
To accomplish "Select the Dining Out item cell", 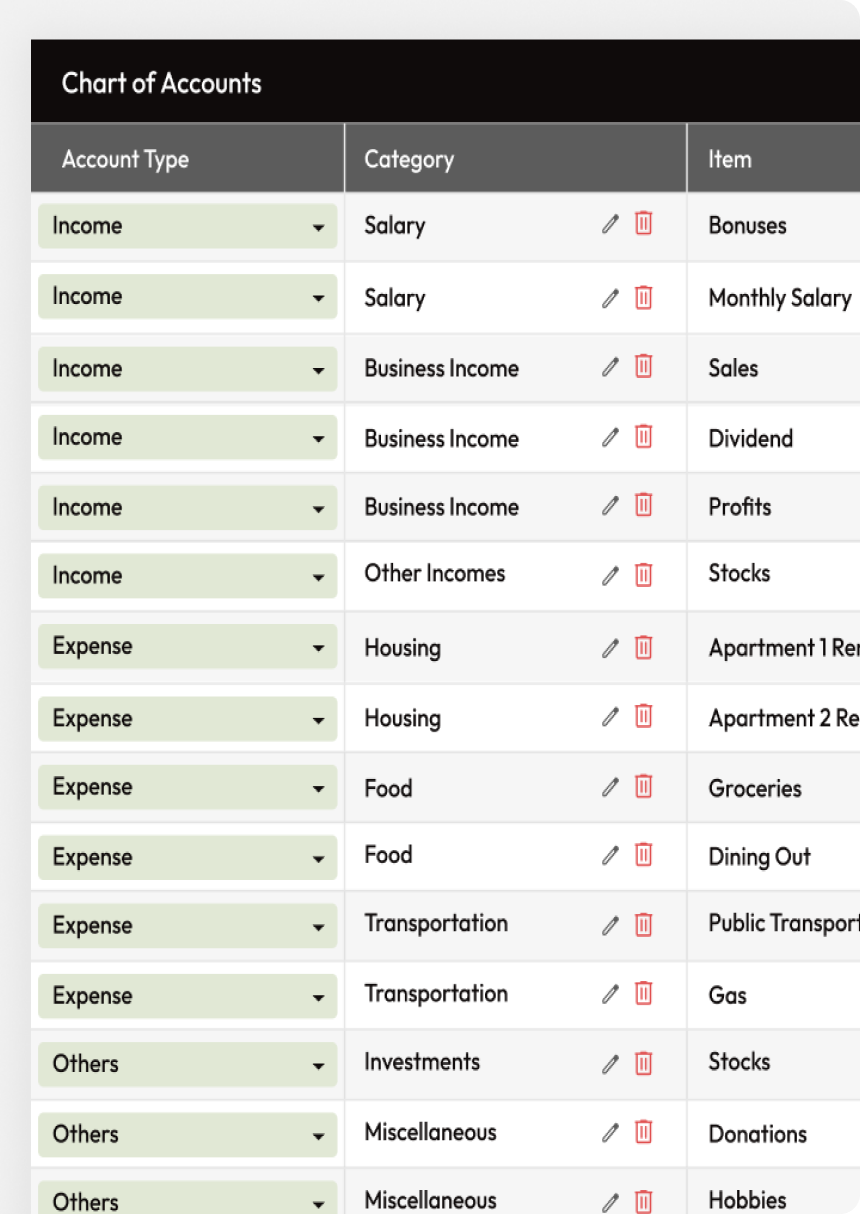I will [x=760, y=857].
